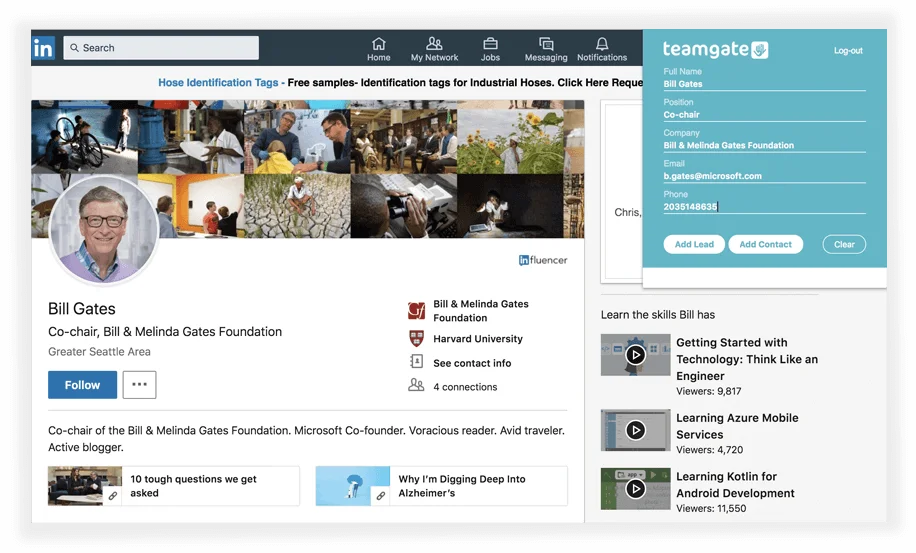Click 'Learn the skills Bill has' heading

[658, 315]
